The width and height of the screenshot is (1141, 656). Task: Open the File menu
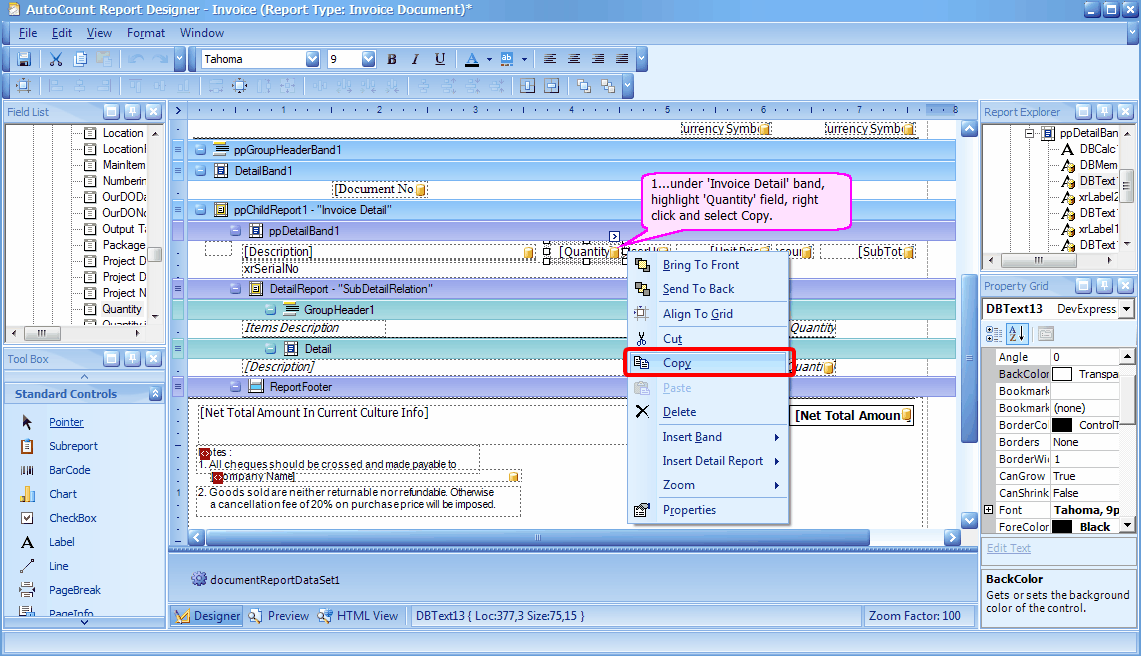point(28,33)
